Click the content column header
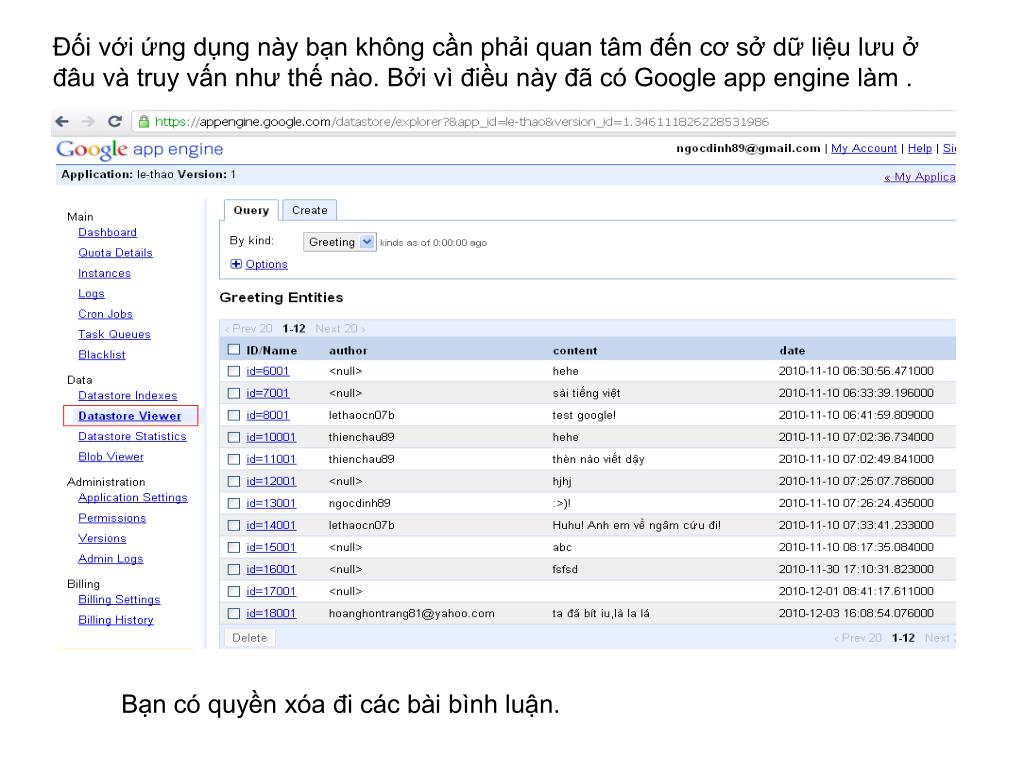 [x=575, y=351]
